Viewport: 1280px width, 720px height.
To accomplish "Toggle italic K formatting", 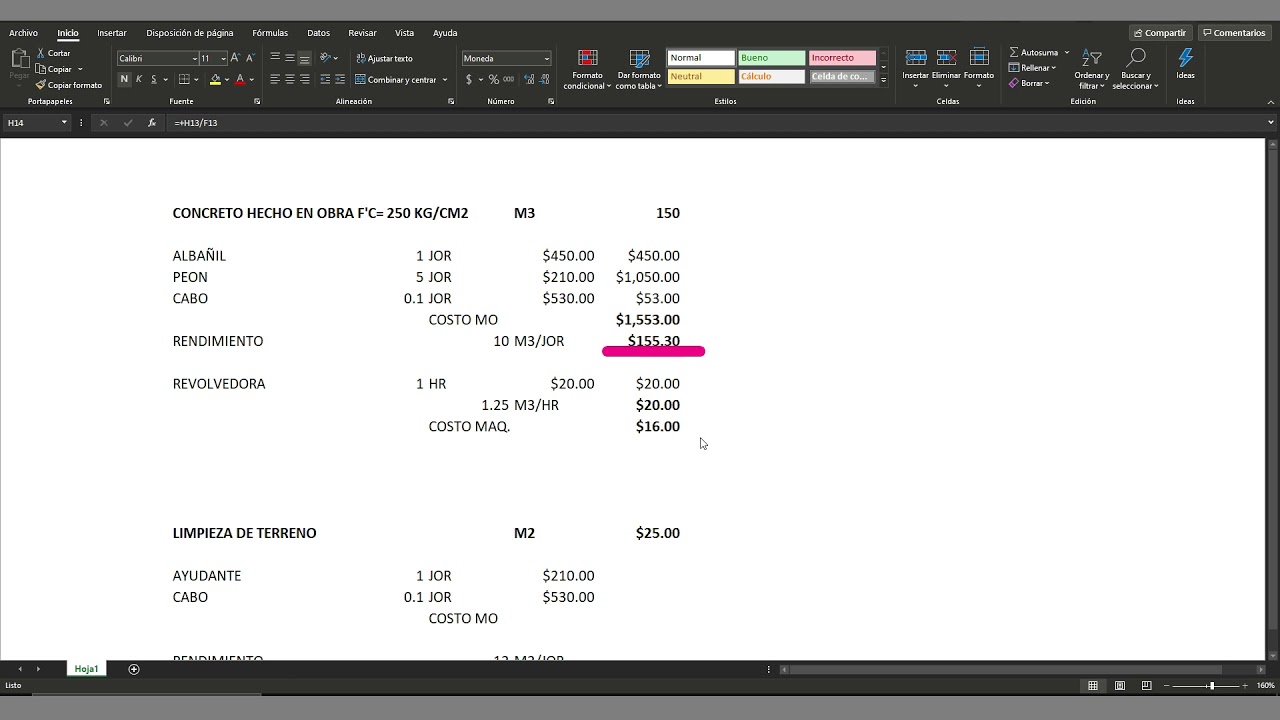I will [139, 79].
